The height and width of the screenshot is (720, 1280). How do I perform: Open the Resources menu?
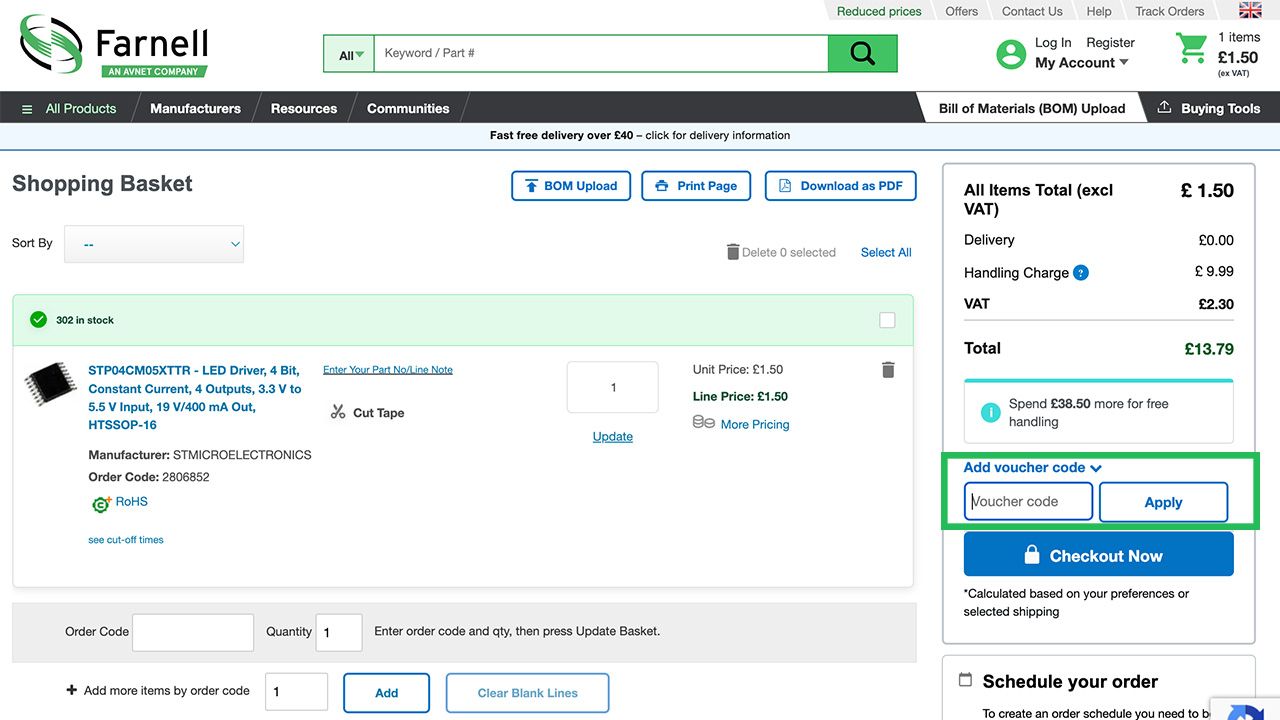[304, 108]
